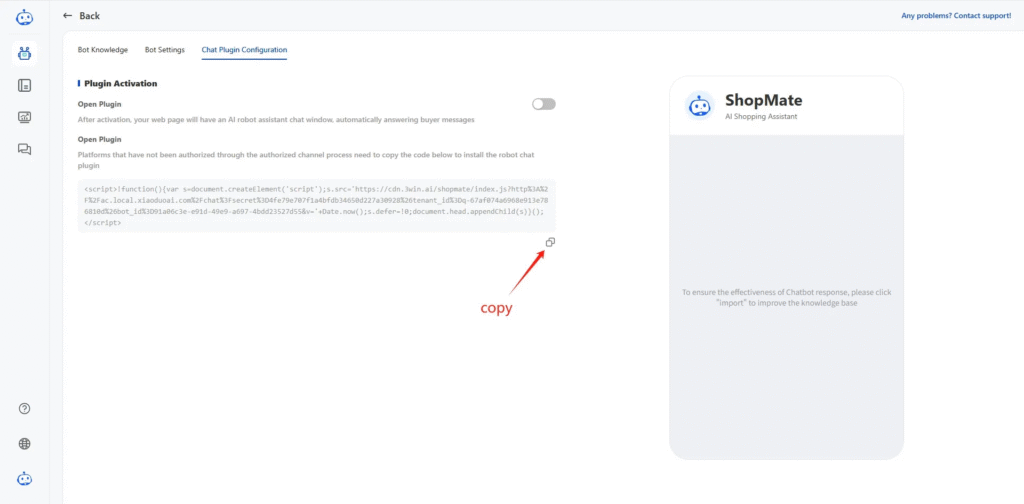This screenshot has width=1024, height=504.
Task: Click the 'Platforms that have not been authorized' text
Action: [x=307, y=161]
